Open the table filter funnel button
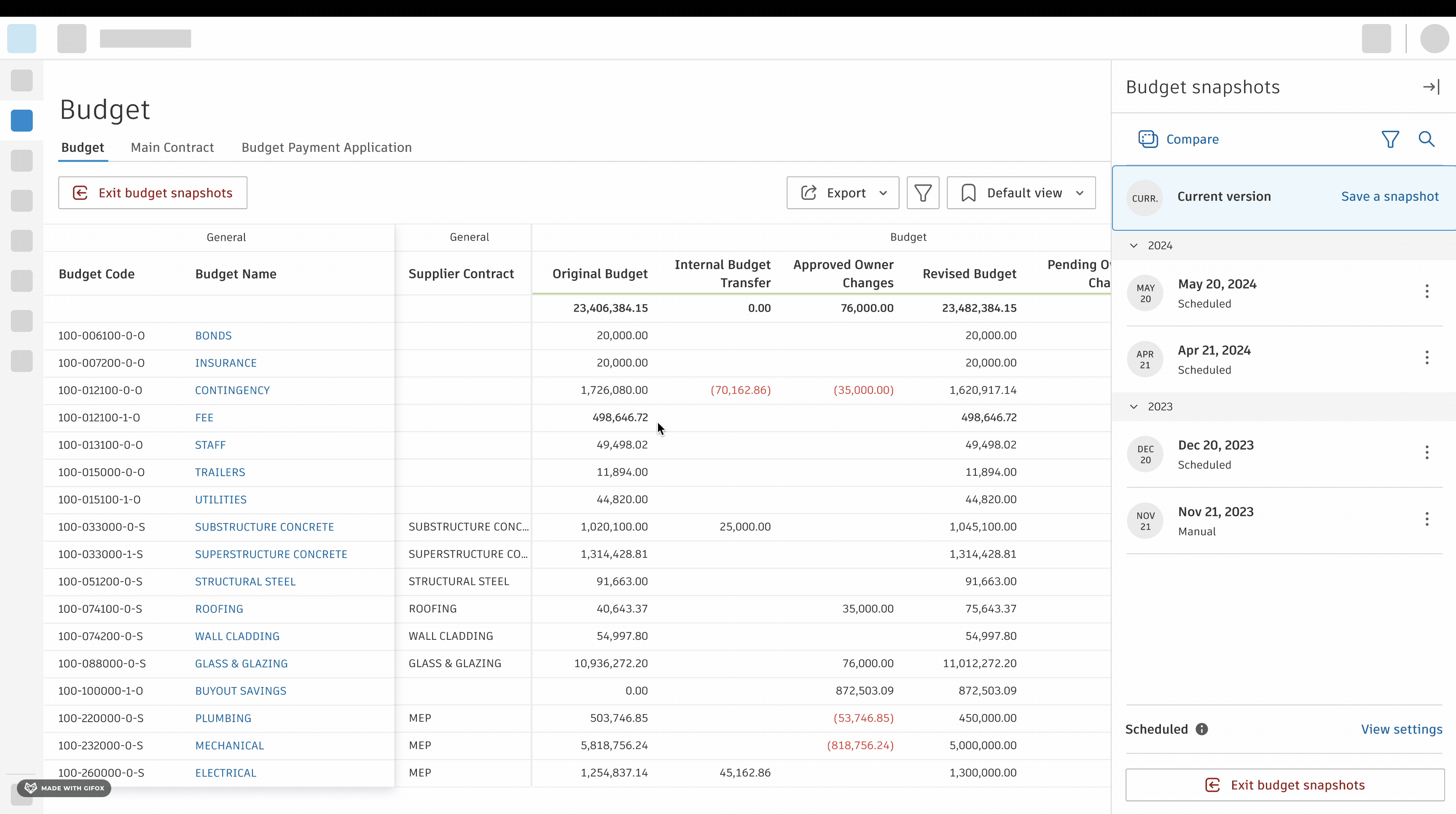This screenshot has height=814, width=1456. pos(922,193)
